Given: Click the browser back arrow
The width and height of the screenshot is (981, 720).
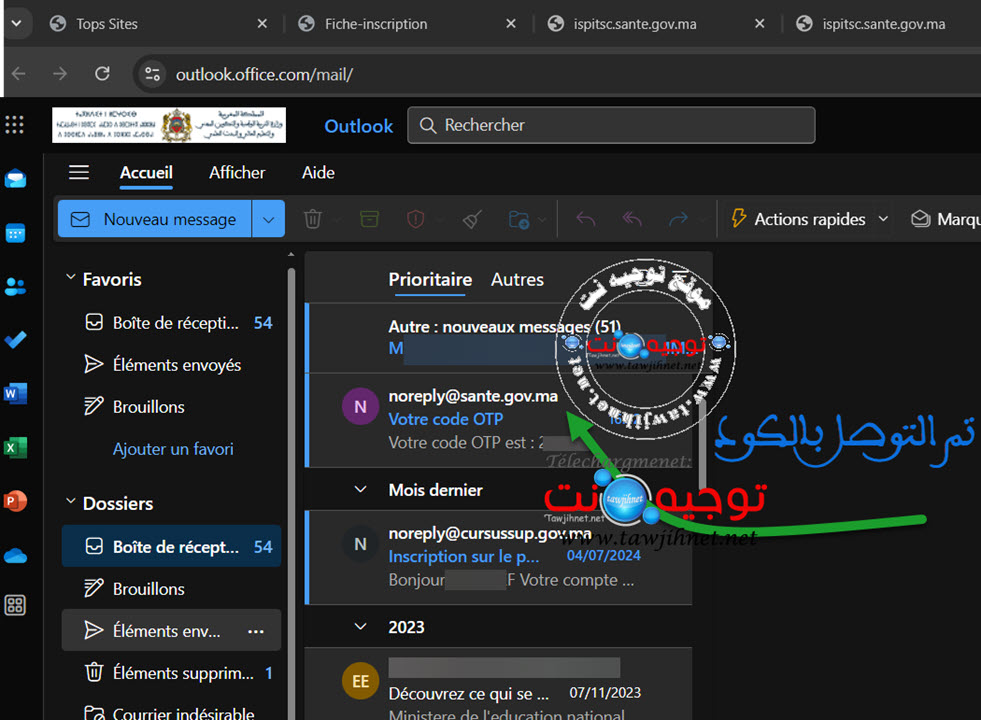Looking at the screenshot, I should click(x=19, y=74).
